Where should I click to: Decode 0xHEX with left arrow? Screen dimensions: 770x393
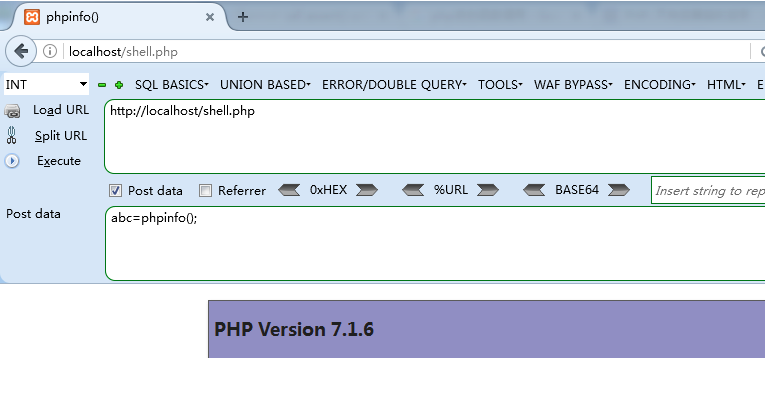pos(289,190)
